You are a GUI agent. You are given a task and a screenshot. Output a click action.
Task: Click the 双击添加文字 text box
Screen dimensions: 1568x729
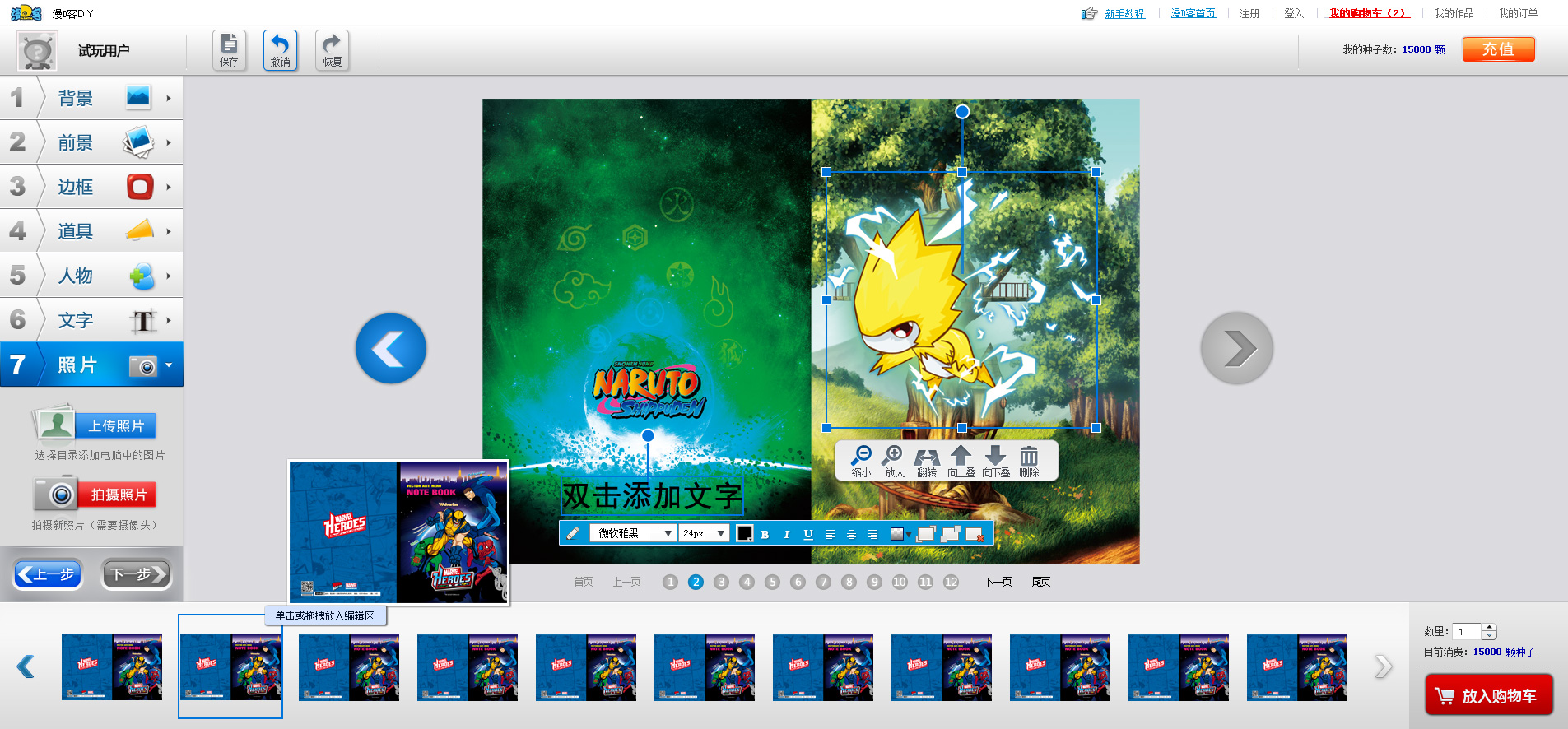pyautogui.click(x=652, y=496)
